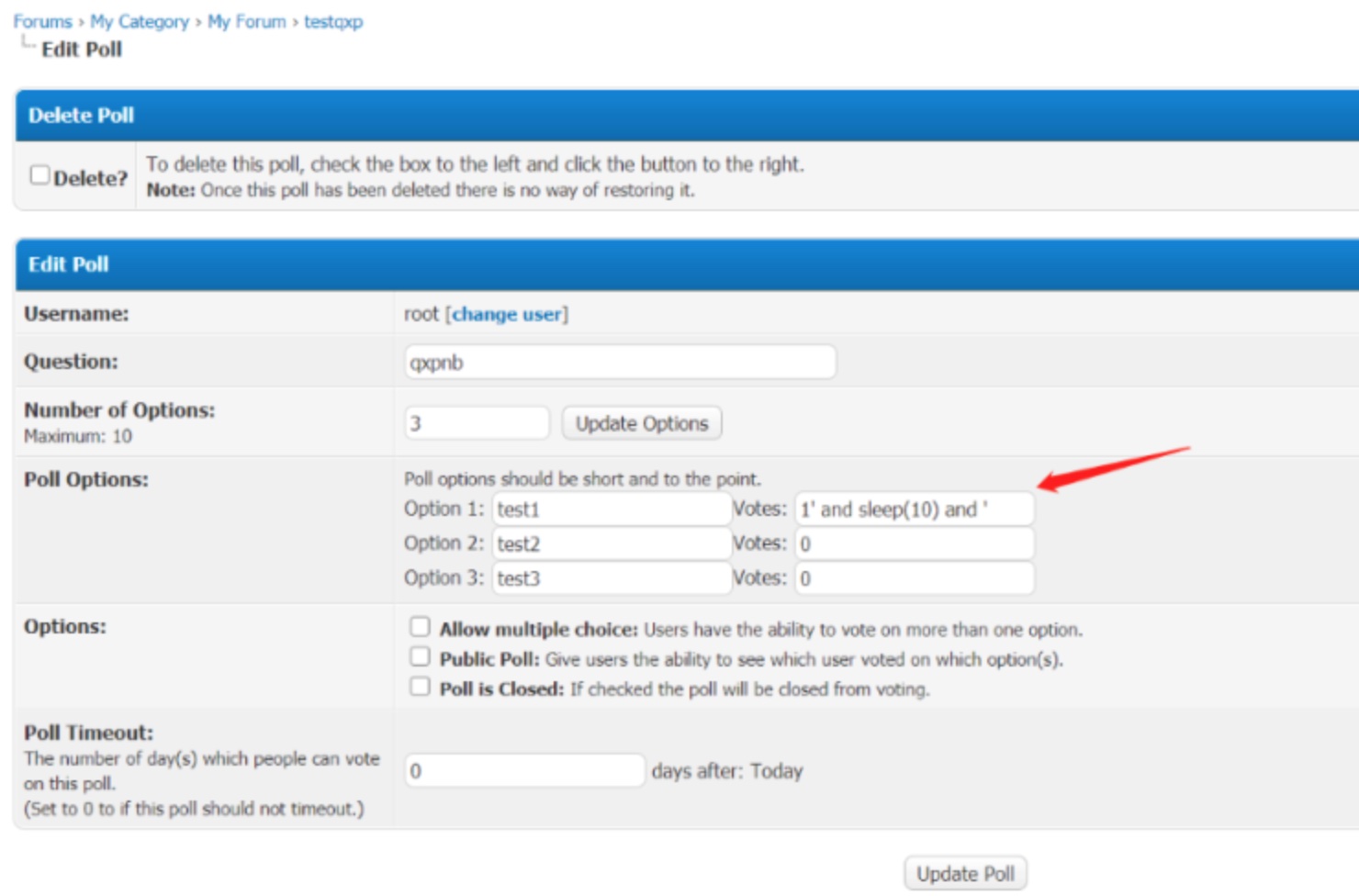The image size is (1359, 896).
Task: Click Option 2 Votes input field
Action: click(914, 543)
